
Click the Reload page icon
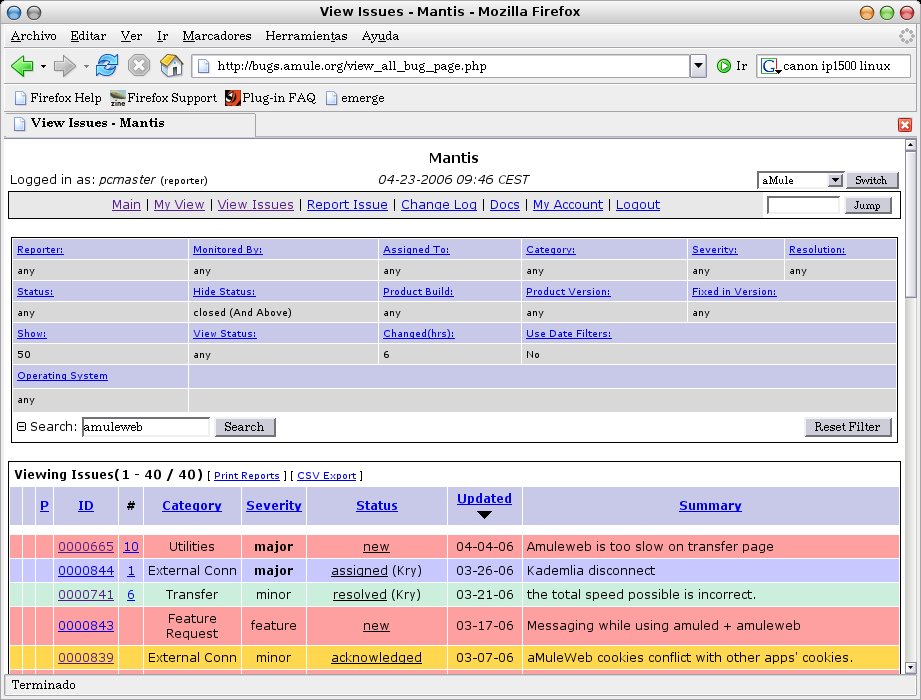click(x=107, y=66)
